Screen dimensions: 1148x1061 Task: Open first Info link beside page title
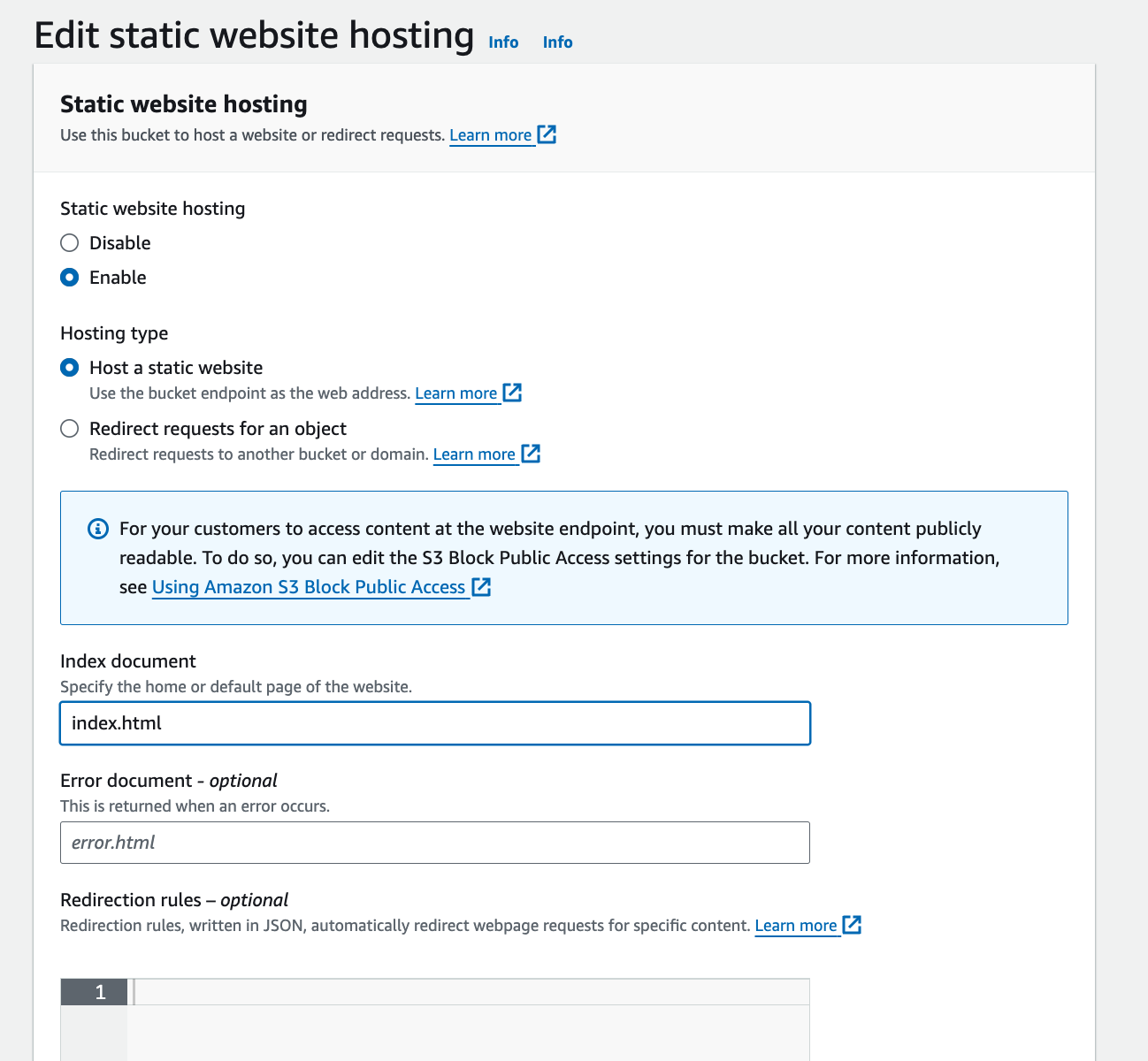tap(503, 42)
